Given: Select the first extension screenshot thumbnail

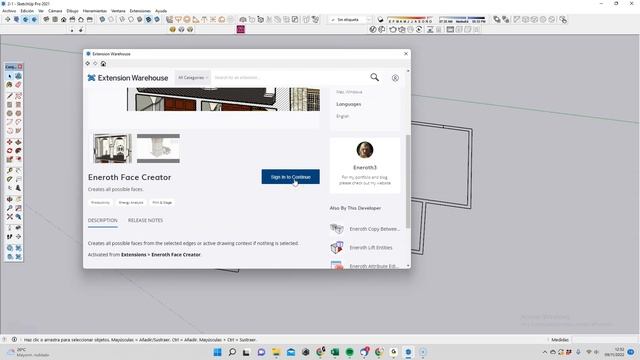Looking at the screenshot, I should (112, 149).
